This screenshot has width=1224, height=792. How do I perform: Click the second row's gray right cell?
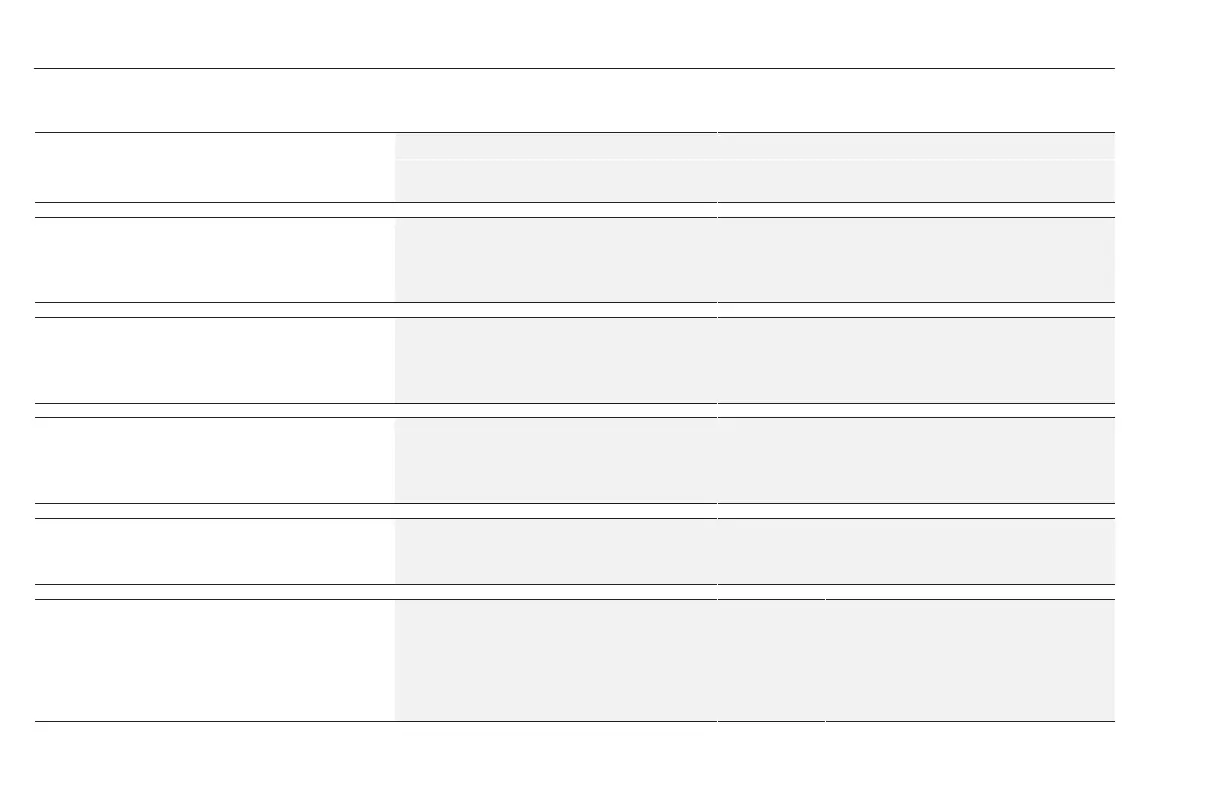(x=916, y=260)
